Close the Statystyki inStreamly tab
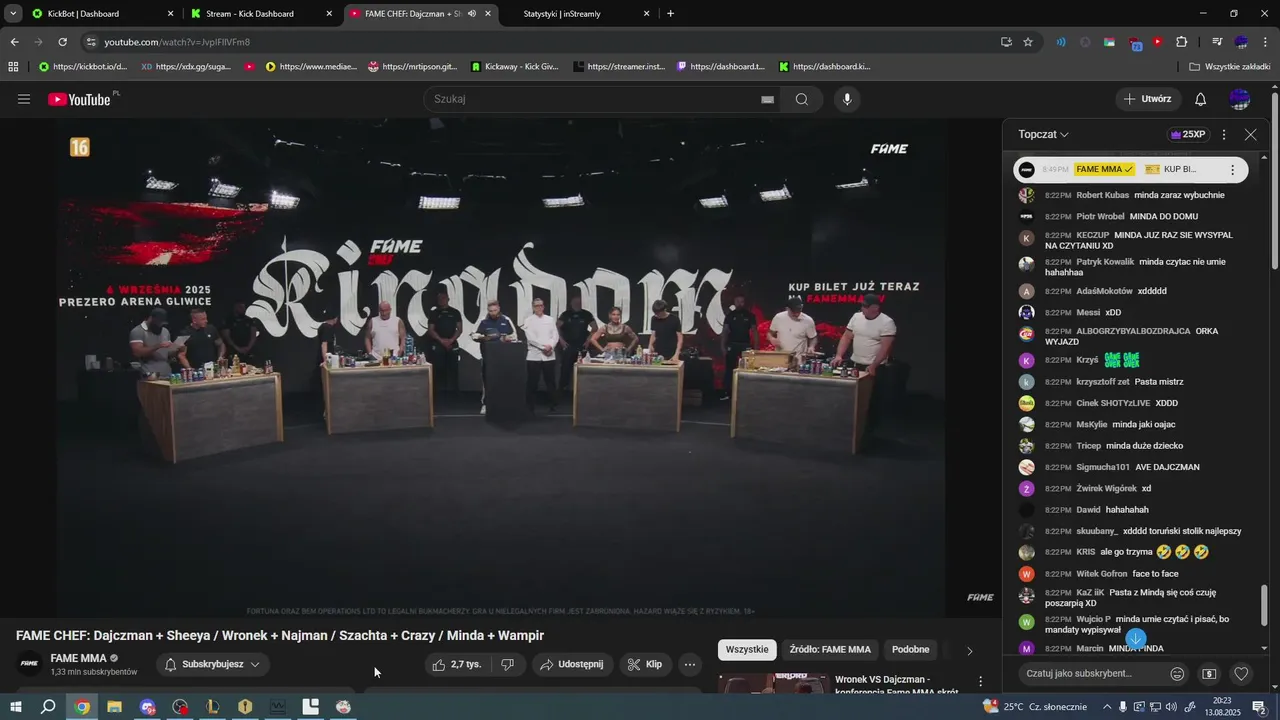1280x720 pixels. click(x=647, y=14)
